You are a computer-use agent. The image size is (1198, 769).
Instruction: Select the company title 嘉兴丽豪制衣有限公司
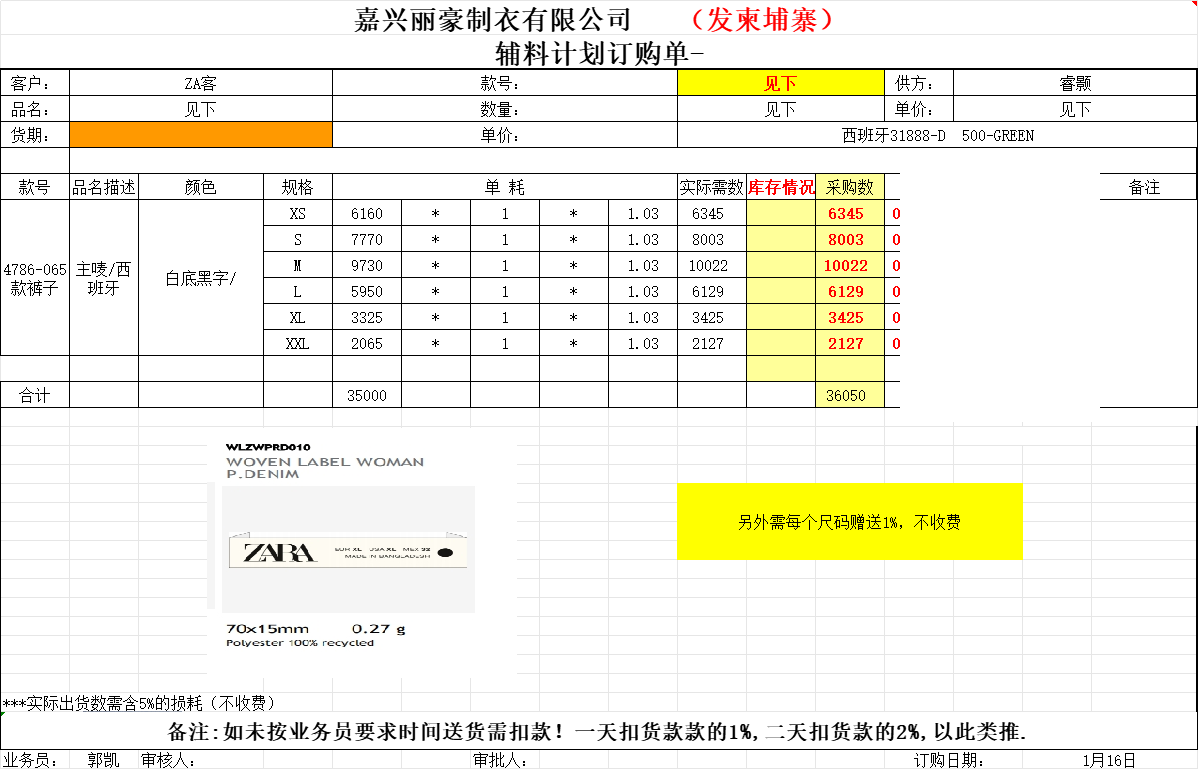pos(493,19)
